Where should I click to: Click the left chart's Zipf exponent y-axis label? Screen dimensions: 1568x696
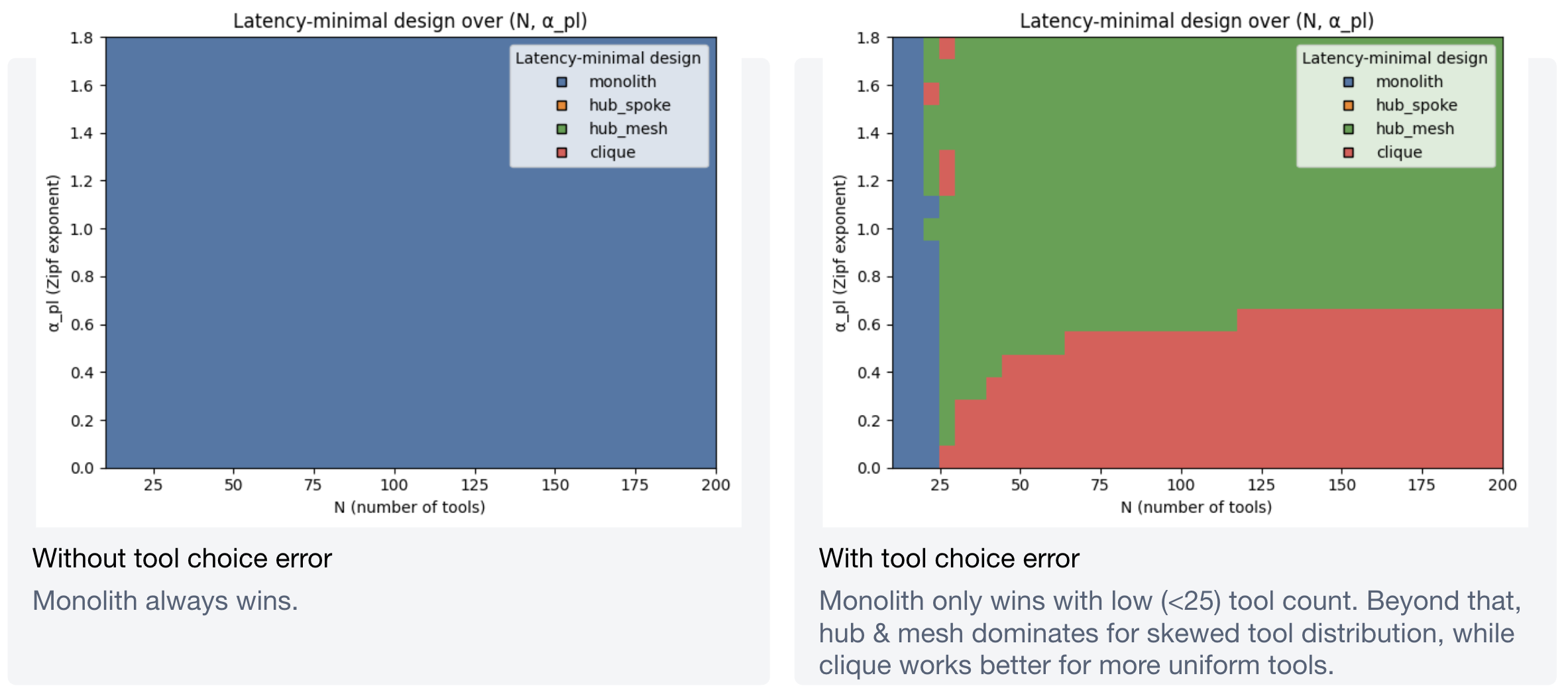[54, 253]
